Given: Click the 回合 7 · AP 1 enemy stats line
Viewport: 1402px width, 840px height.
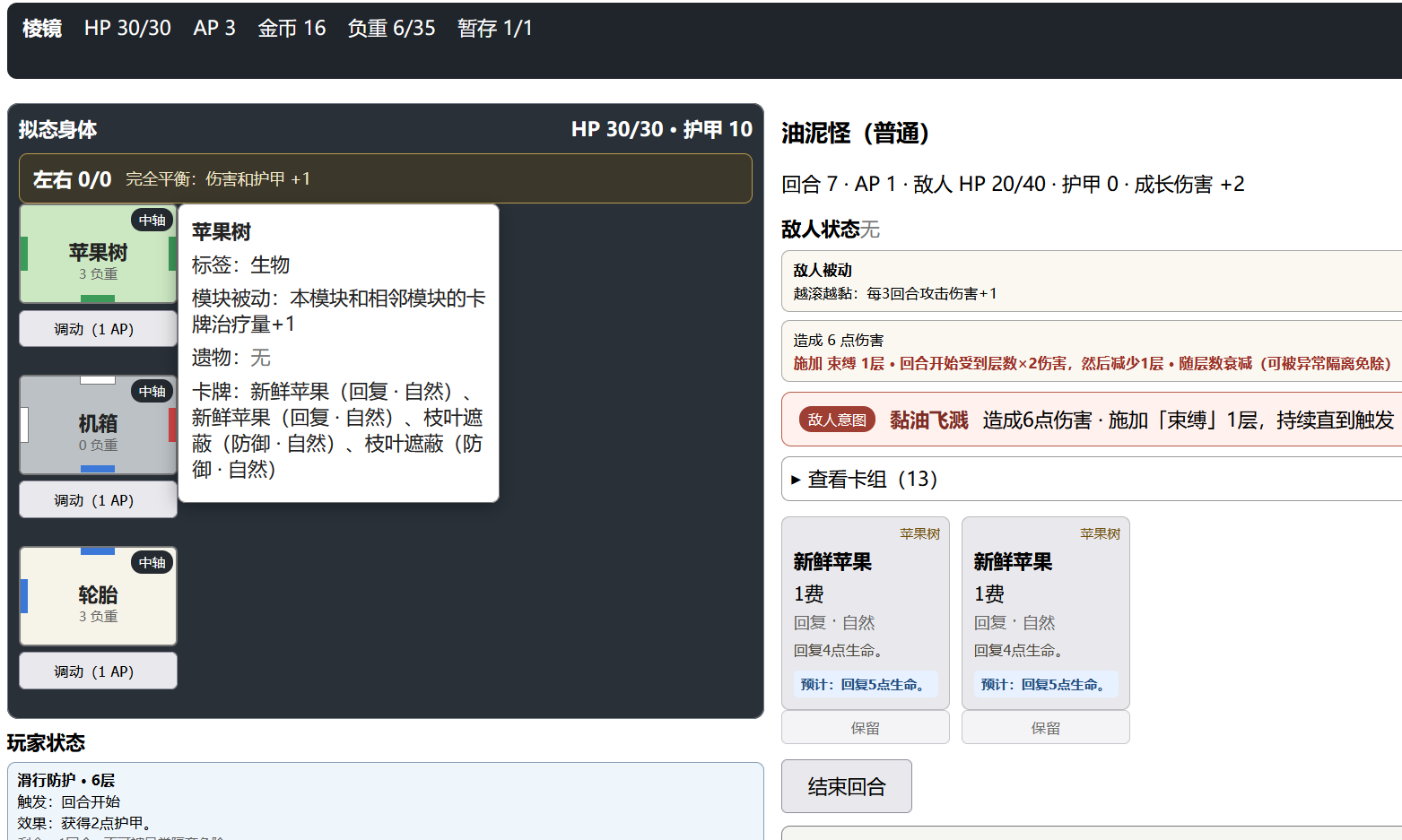Looking at the screenshot, I should pyautogui.click(x=1013, y=184).
